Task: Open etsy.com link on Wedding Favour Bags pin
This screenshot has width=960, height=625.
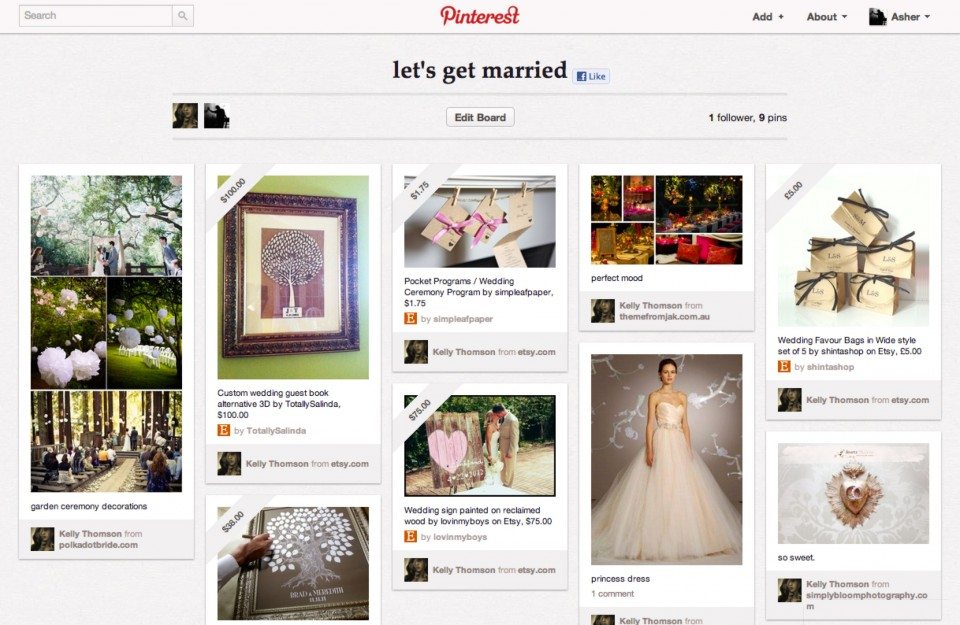Action: click(910, 400)
